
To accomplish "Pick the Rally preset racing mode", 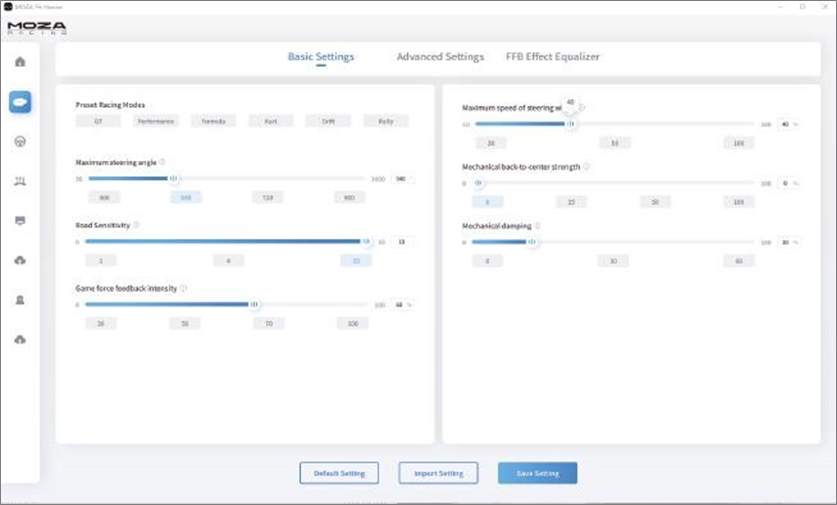I will click(x=386, y=121).
